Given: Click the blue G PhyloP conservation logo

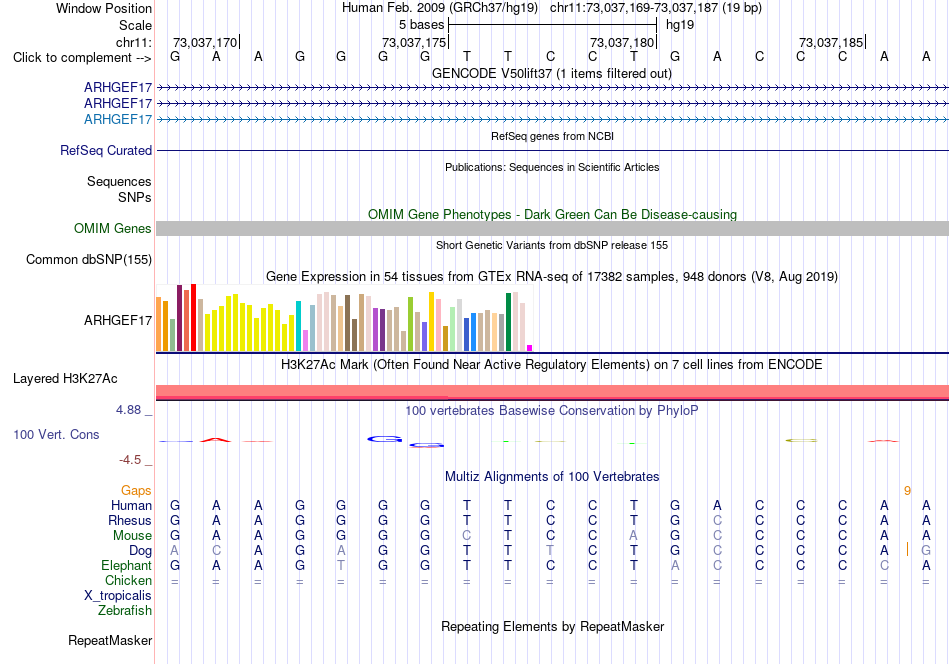Looking at the screenshot, I should click(384, 439).
